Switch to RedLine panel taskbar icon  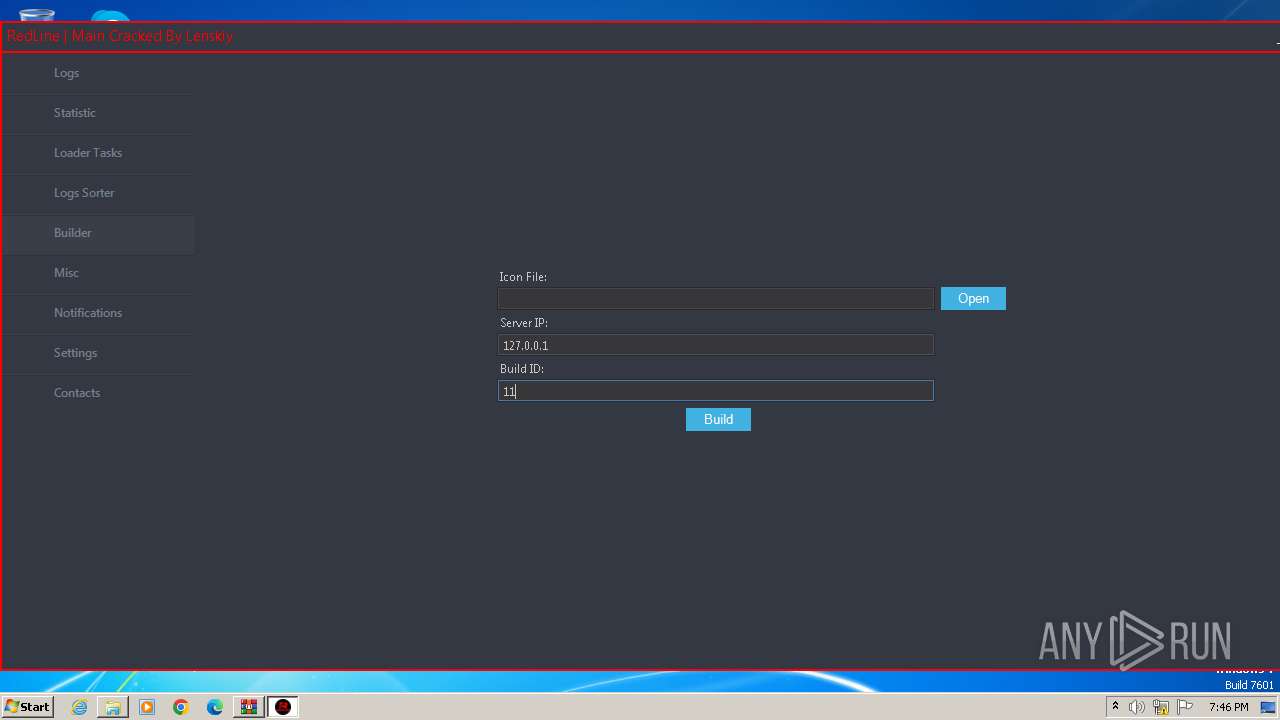pyautogui.click(x=283, y=707)
